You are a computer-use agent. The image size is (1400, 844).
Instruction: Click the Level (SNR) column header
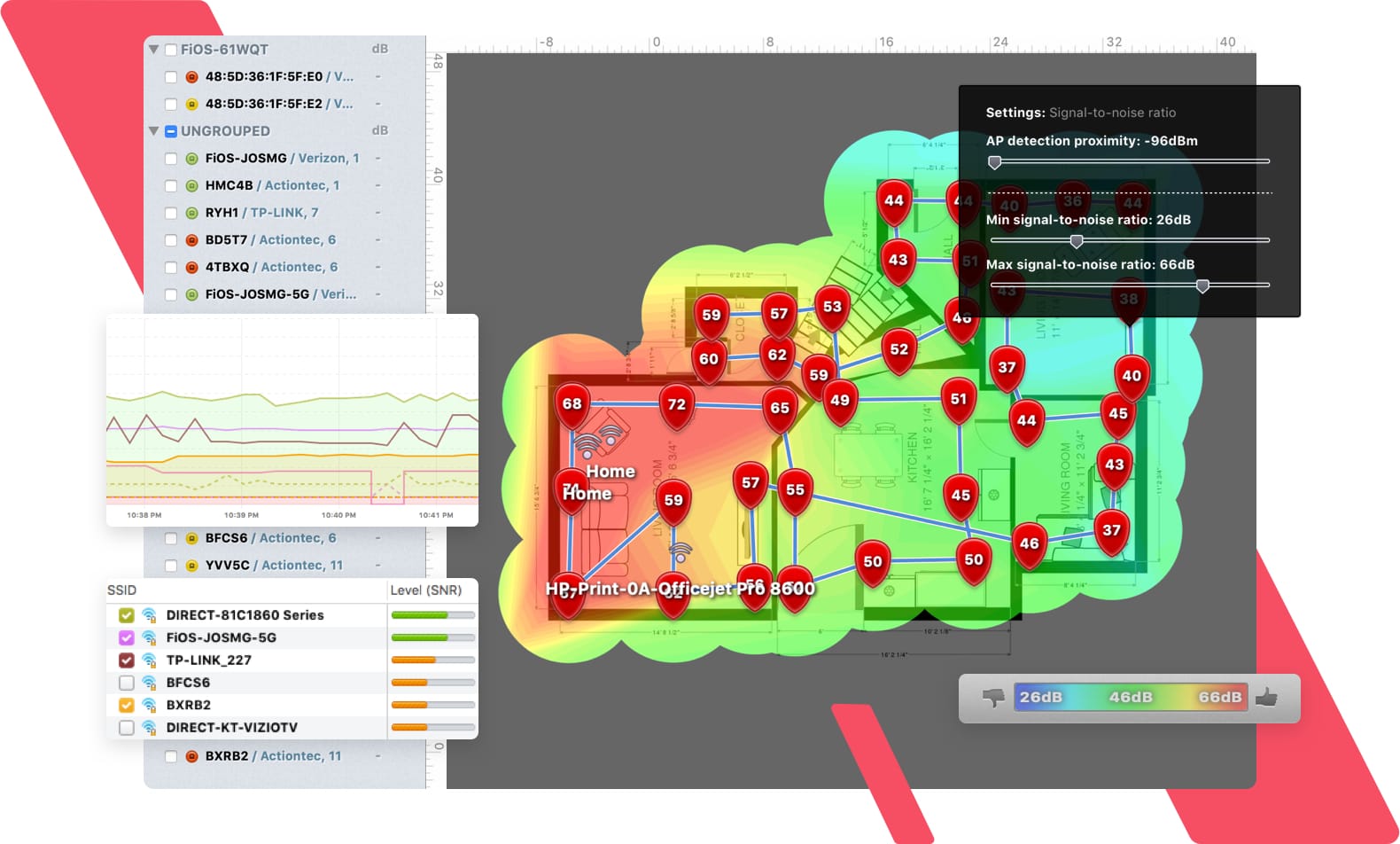coord(425,590)
